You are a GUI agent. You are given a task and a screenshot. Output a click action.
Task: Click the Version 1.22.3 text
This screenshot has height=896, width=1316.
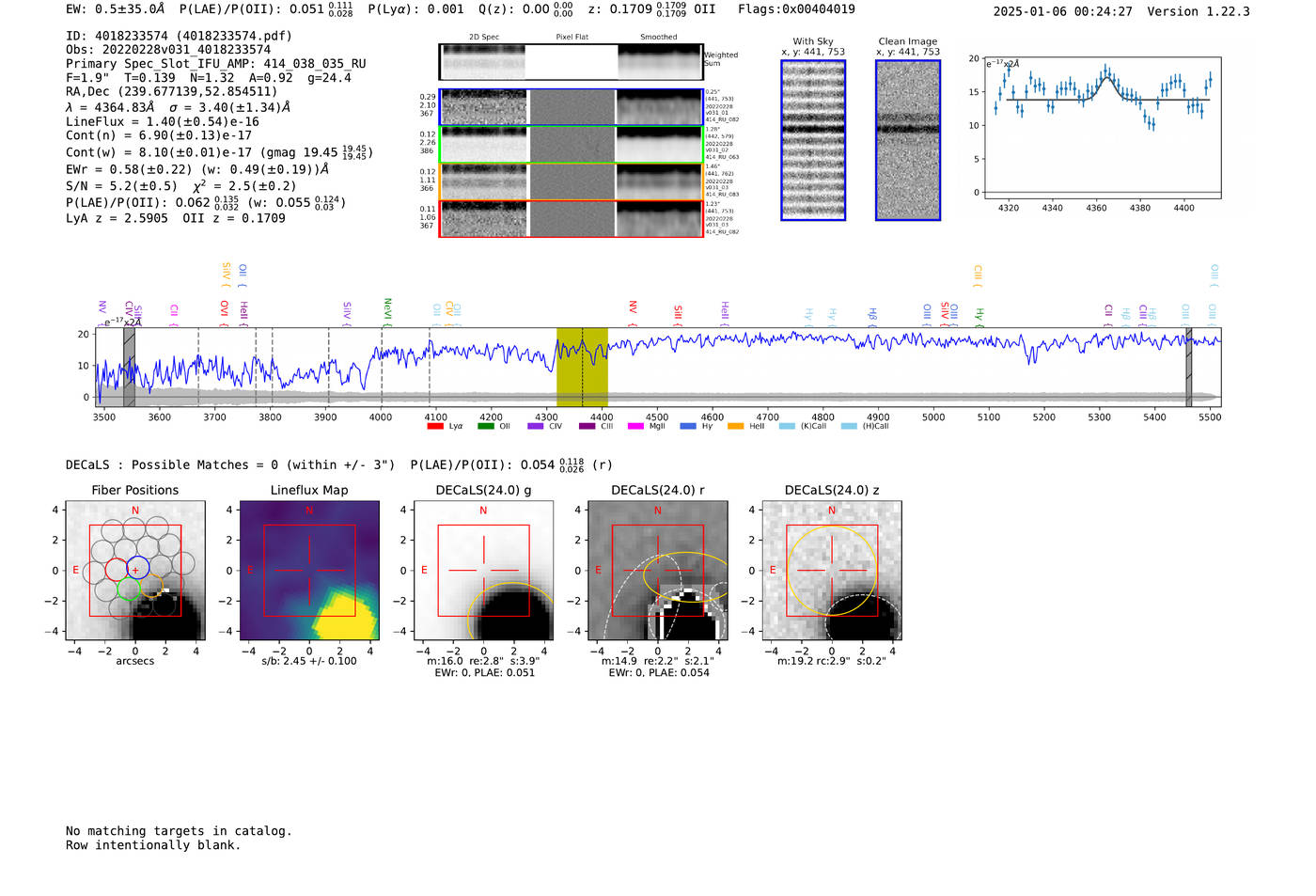(1198, 11)
